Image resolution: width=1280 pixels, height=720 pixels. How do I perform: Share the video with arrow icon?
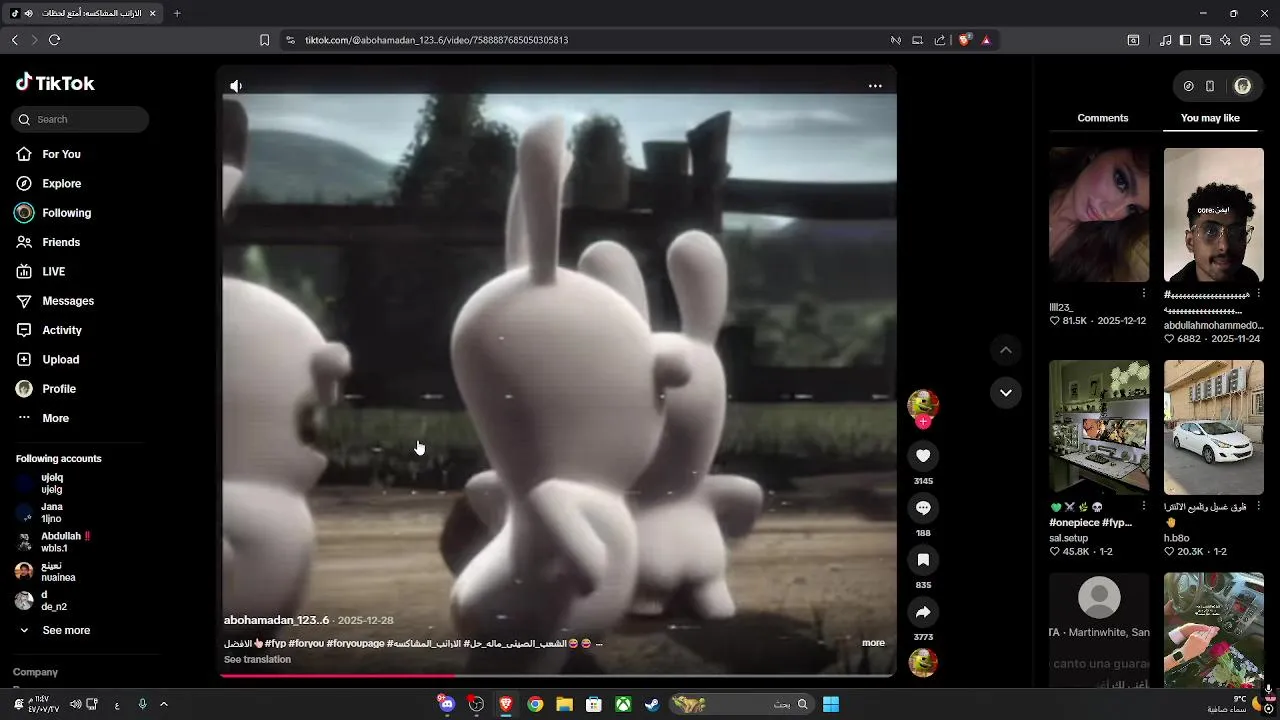click(x=923, y=612)
